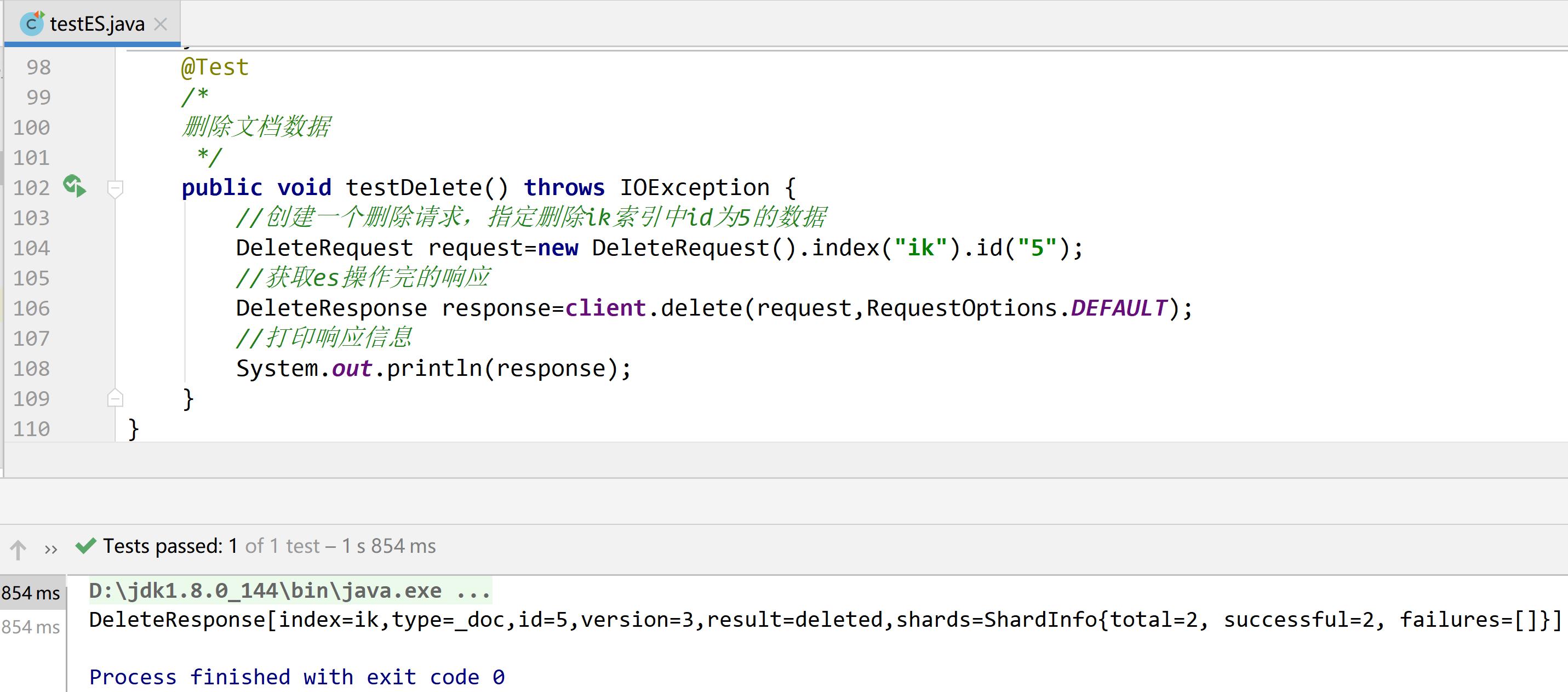The width and height of the screenshot is (1568, 692).
Task: Click the "ik" string literal in index call
Action: pyautogui.click(x=920, y=248)
